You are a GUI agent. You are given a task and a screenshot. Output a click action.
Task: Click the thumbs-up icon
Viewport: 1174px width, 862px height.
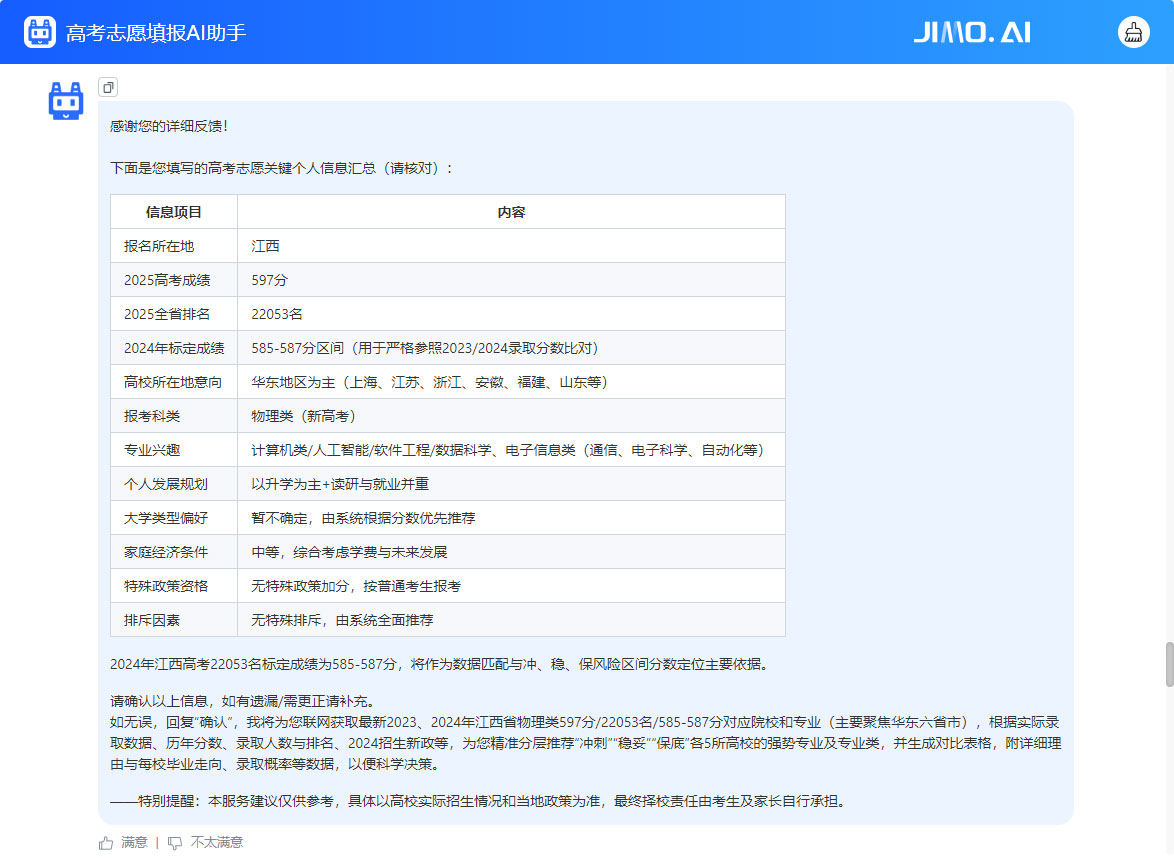106,843
